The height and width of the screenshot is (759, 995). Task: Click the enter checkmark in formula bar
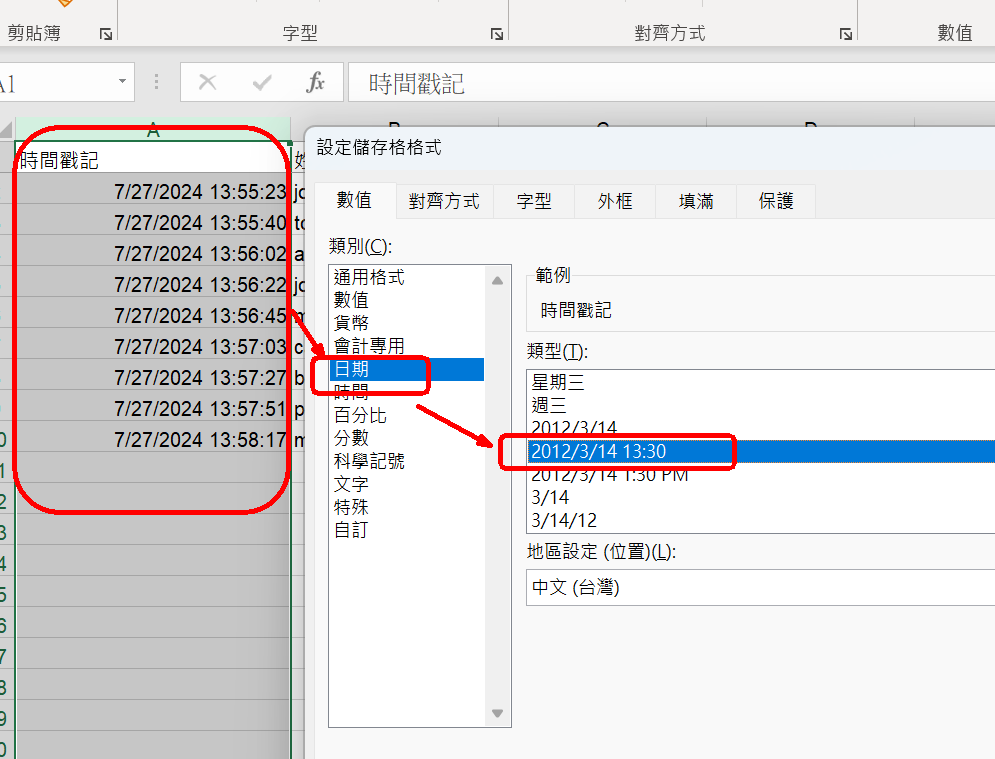262,83
